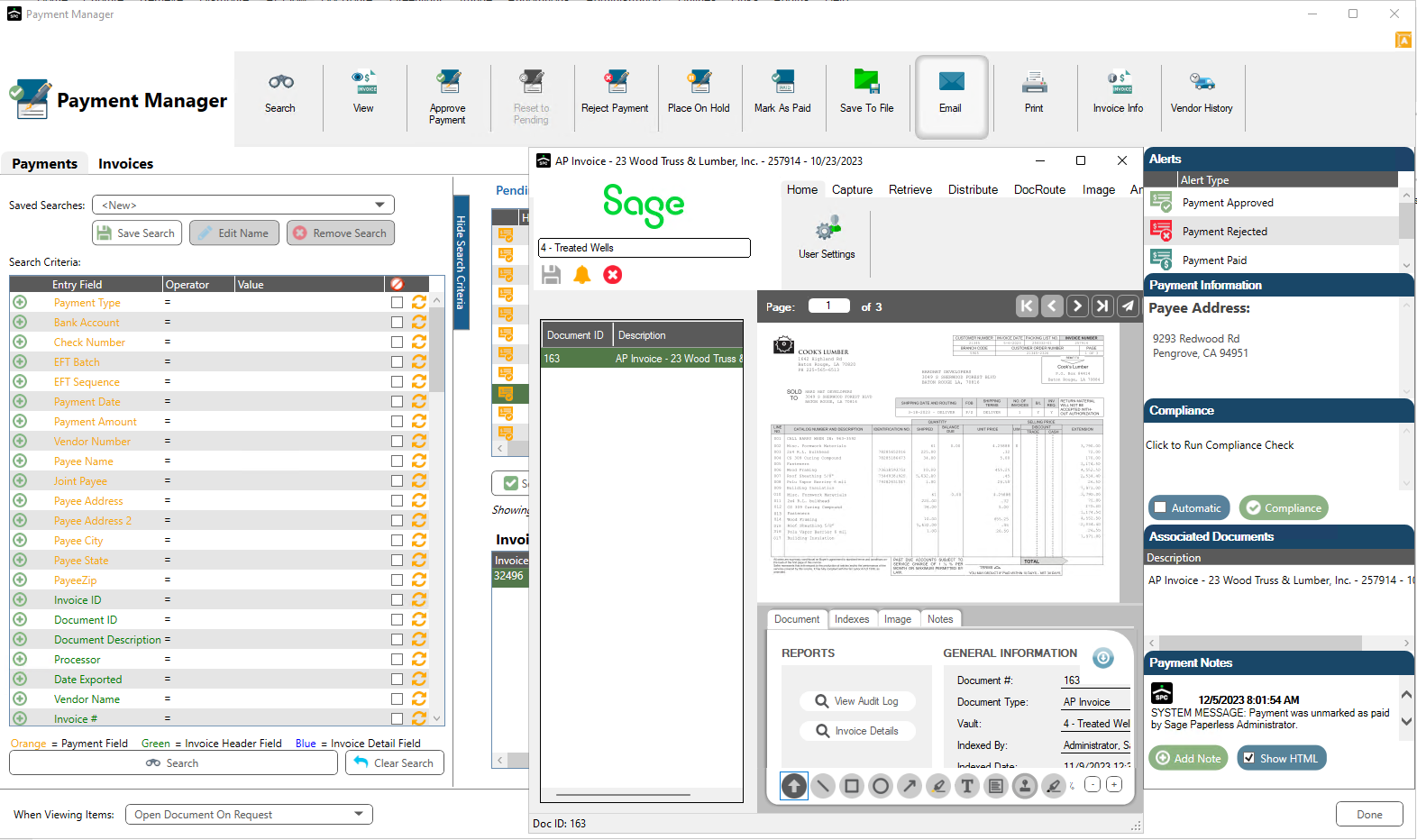Click the paper plane send icon
Screen dimensions: 1417x840
pyautogui.click(x=1128, y=306)
